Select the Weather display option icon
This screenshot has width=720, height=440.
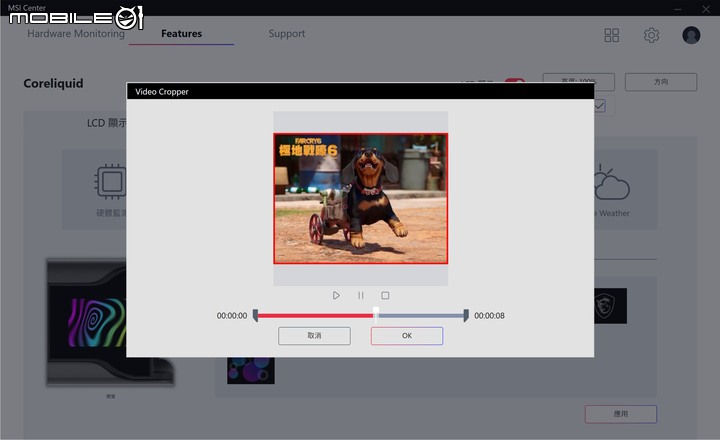pyautogui.click(x=612, y=182)
